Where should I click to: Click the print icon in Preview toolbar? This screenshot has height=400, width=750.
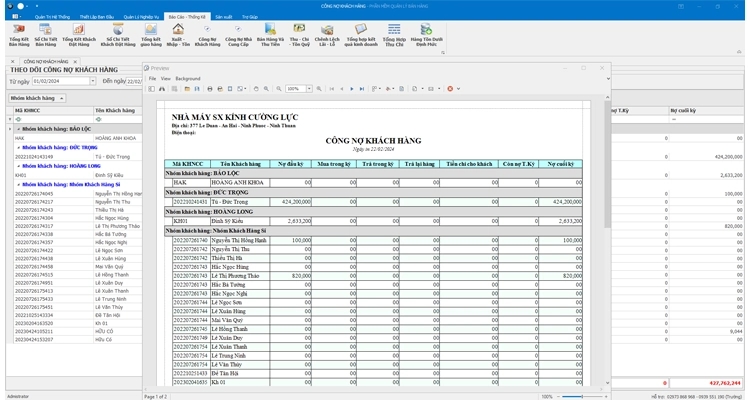coord(209,89)
